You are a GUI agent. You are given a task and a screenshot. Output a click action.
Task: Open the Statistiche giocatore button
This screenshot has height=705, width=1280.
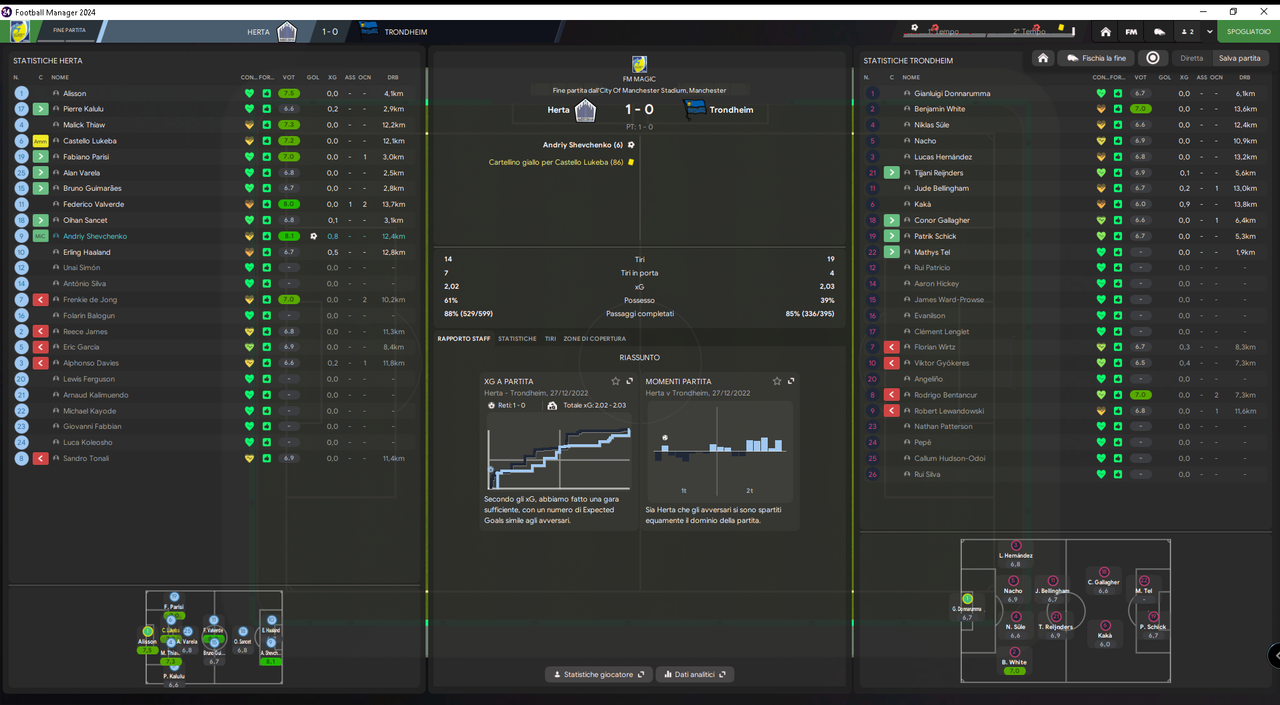tap(598, 674)
